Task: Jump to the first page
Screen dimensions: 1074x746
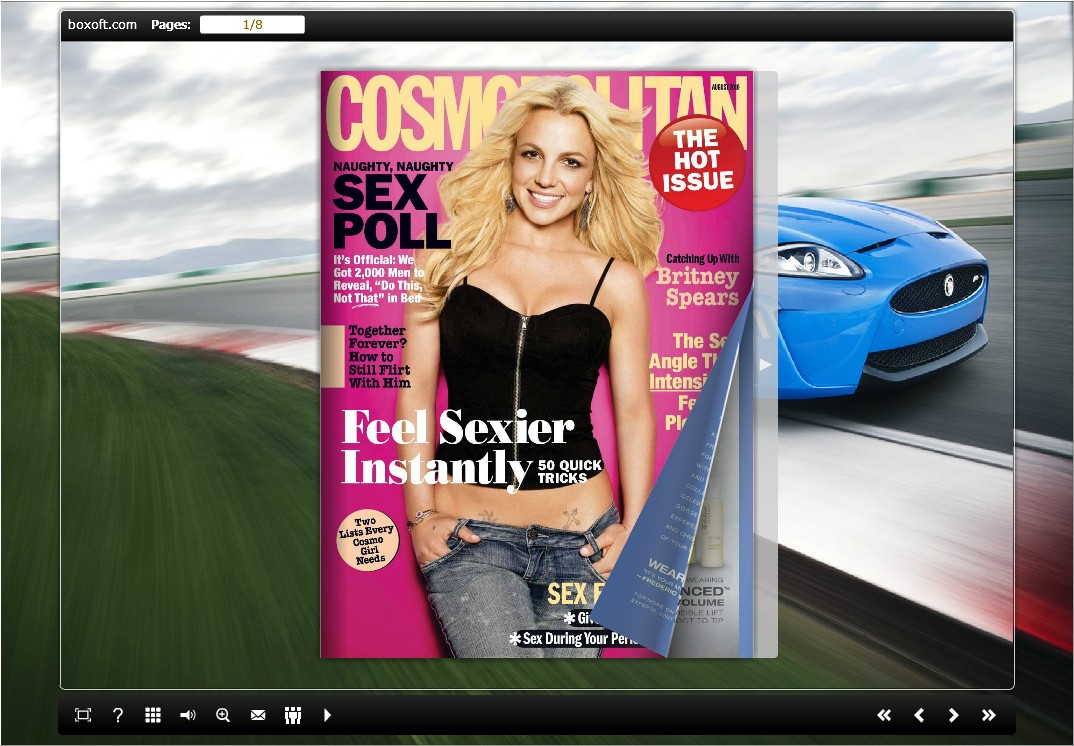Action: pyautogui.click(x=884, y=715)
